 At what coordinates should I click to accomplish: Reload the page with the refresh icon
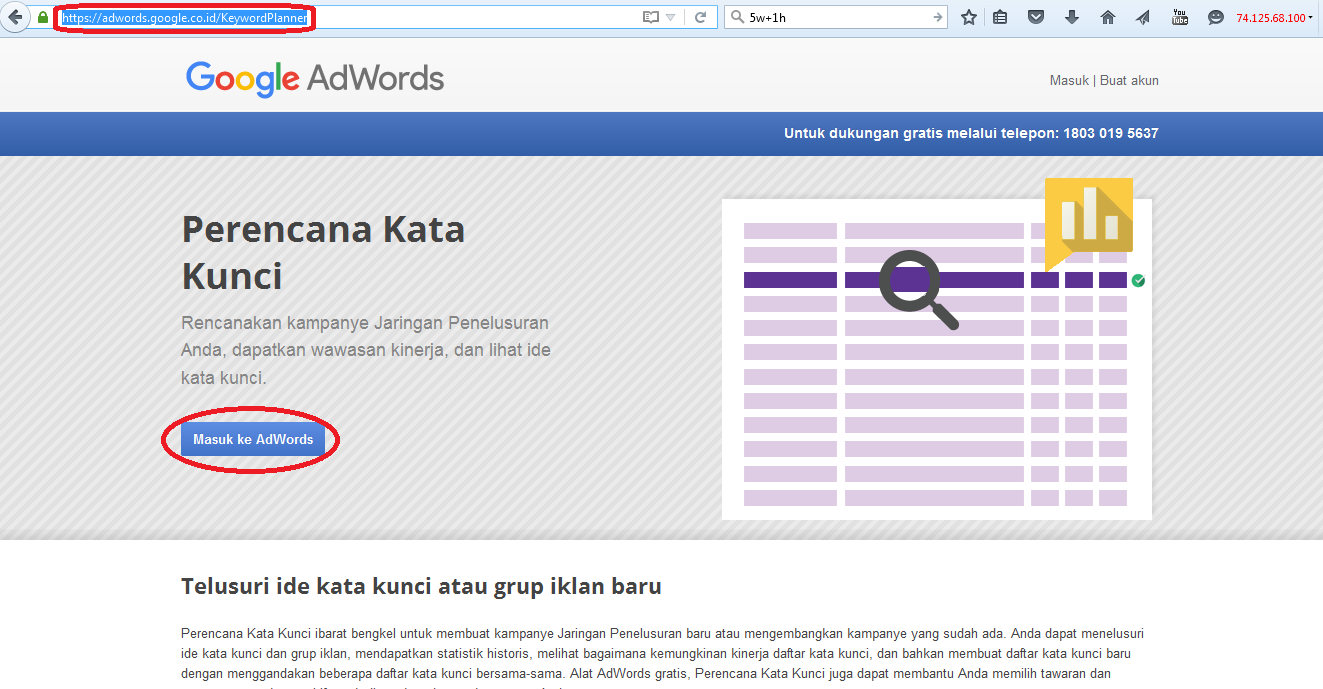(x=701, y=17)
